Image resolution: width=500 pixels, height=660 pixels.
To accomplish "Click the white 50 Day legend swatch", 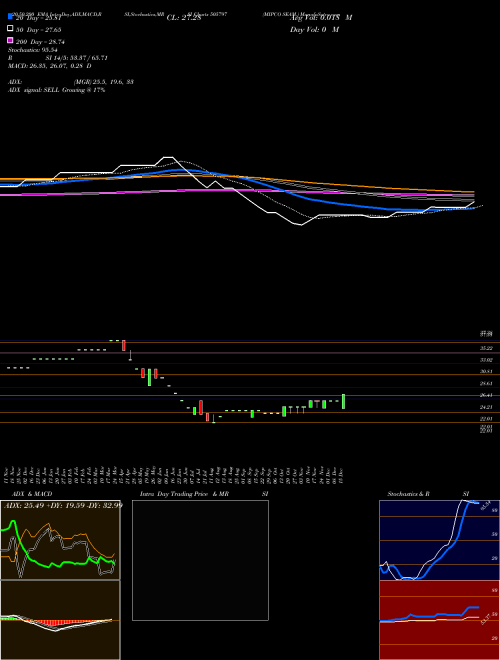I will click(10, 29).
